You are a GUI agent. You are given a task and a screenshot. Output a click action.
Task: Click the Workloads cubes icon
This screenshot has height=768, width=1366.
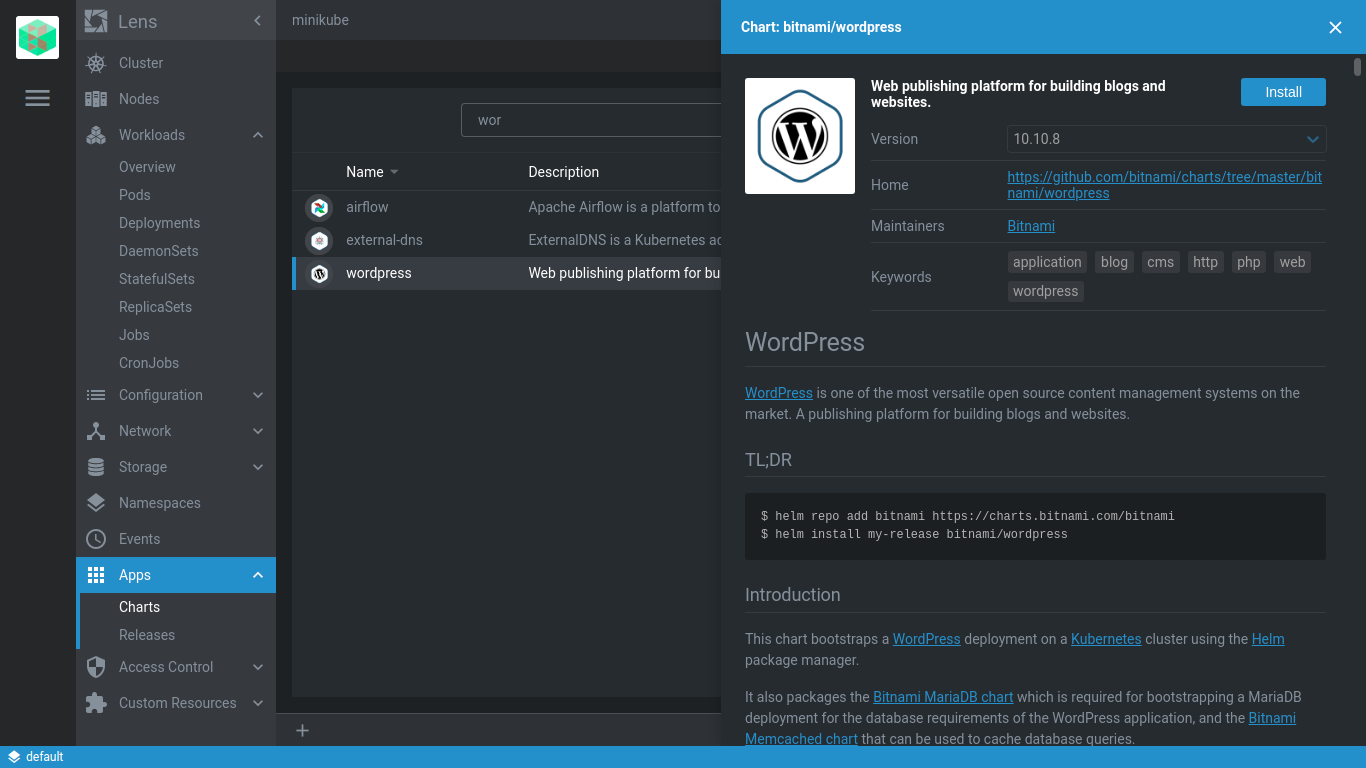pyautogui.click(x=96, y=135)
